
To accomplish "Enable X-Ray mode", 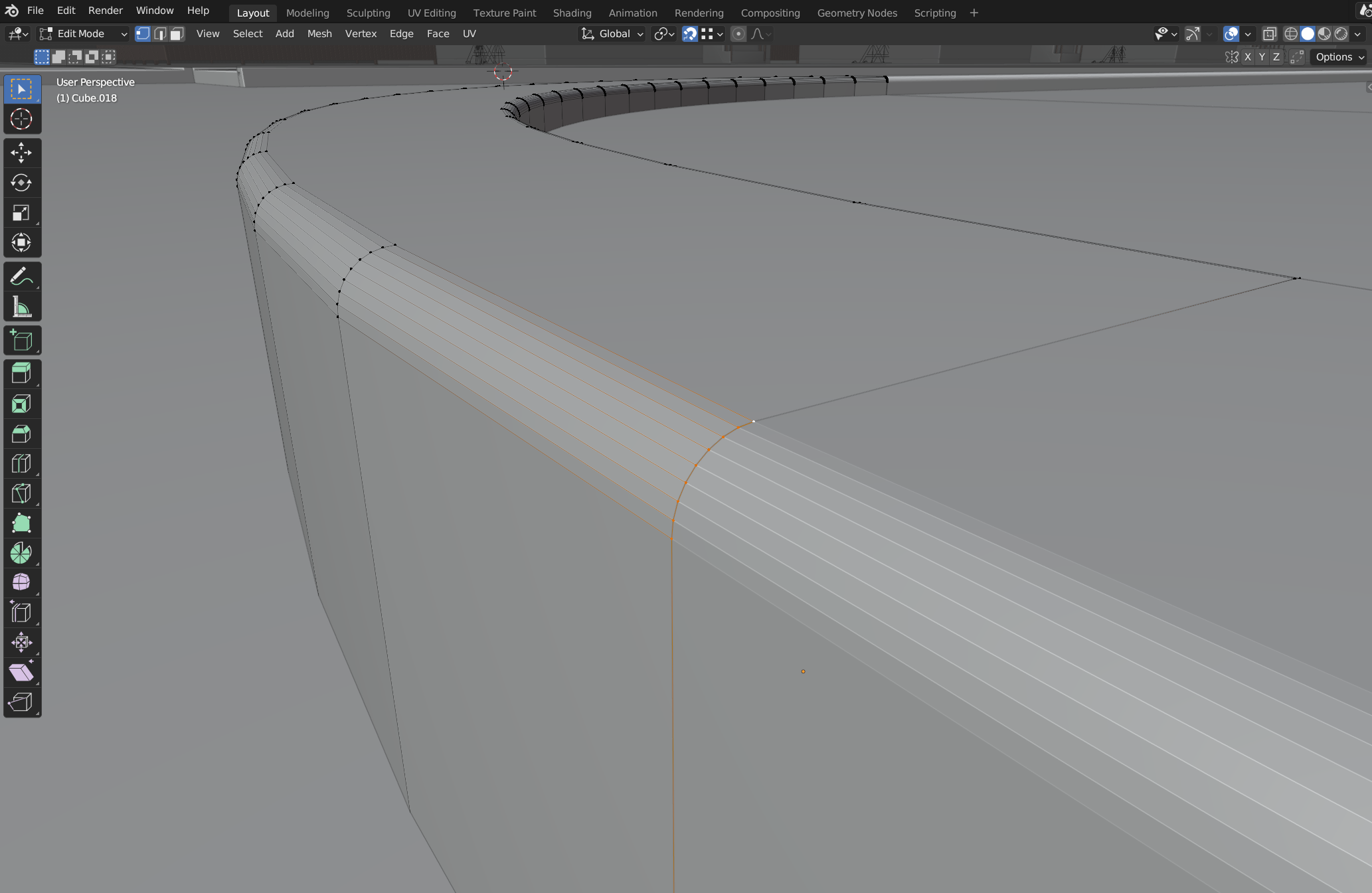I will pyautogui.click(x=1269, y=34).
